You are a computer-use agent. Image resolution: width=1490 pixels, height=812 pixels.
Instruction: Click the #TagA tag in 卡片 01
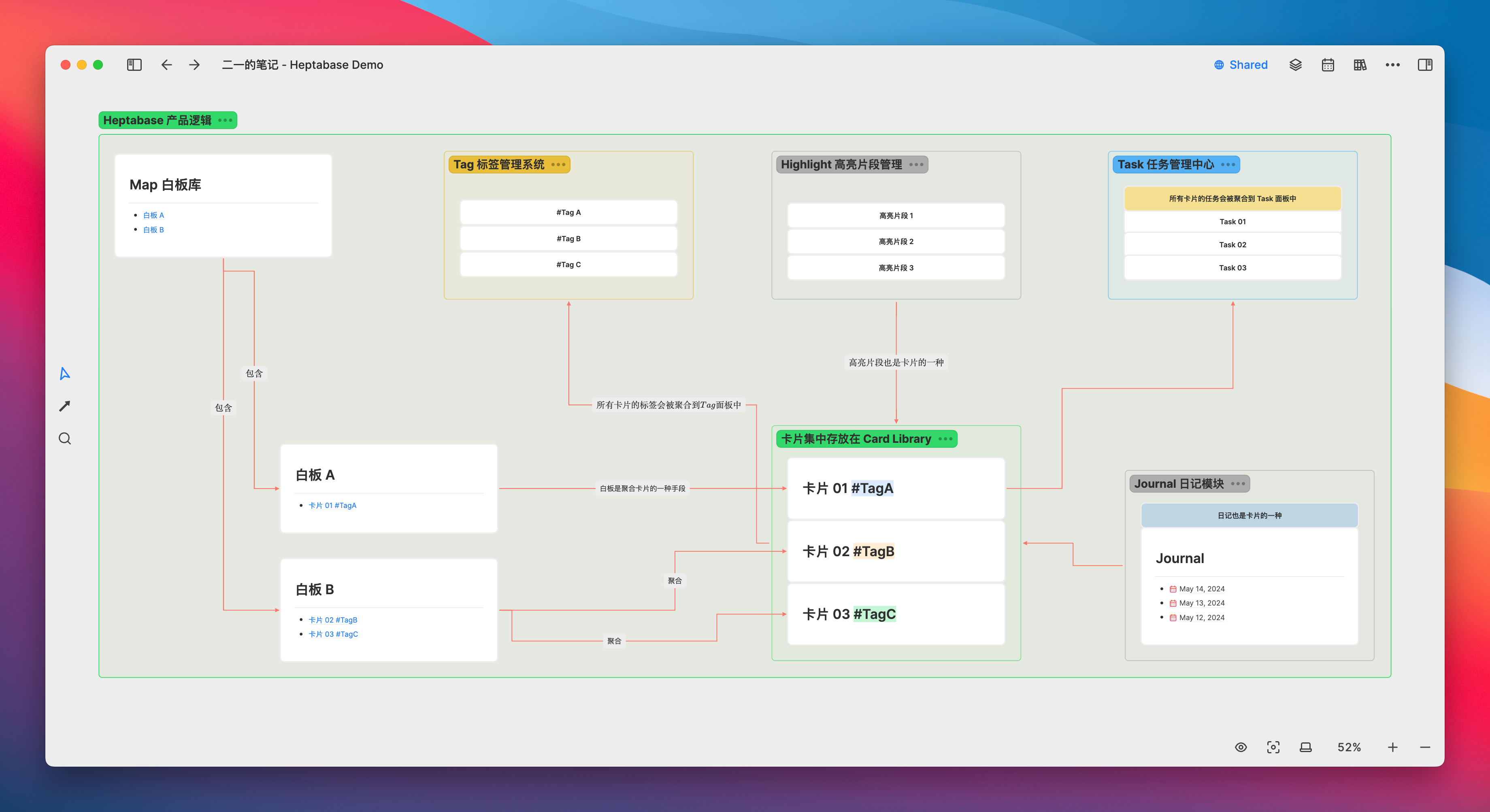coord(872,489)
